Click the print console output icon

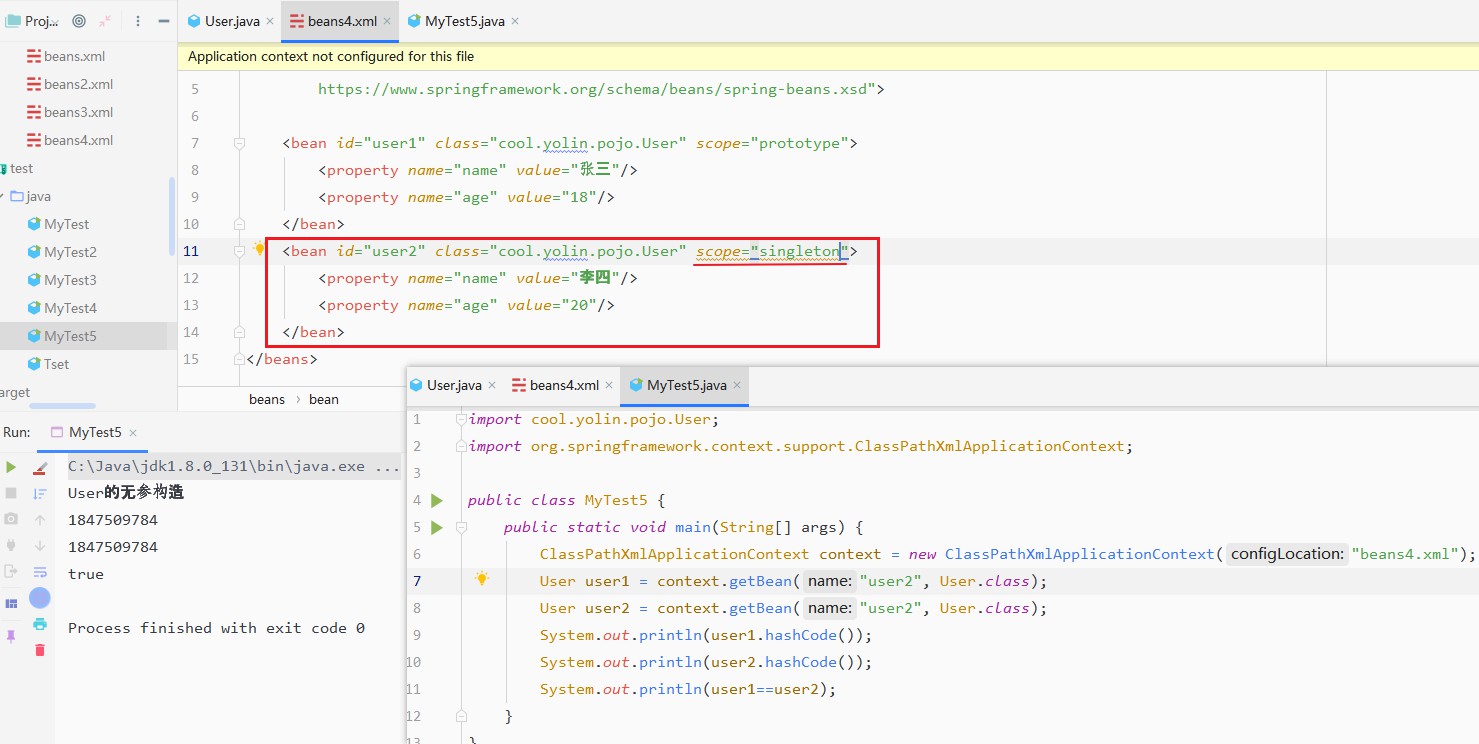tap(40, 623)
